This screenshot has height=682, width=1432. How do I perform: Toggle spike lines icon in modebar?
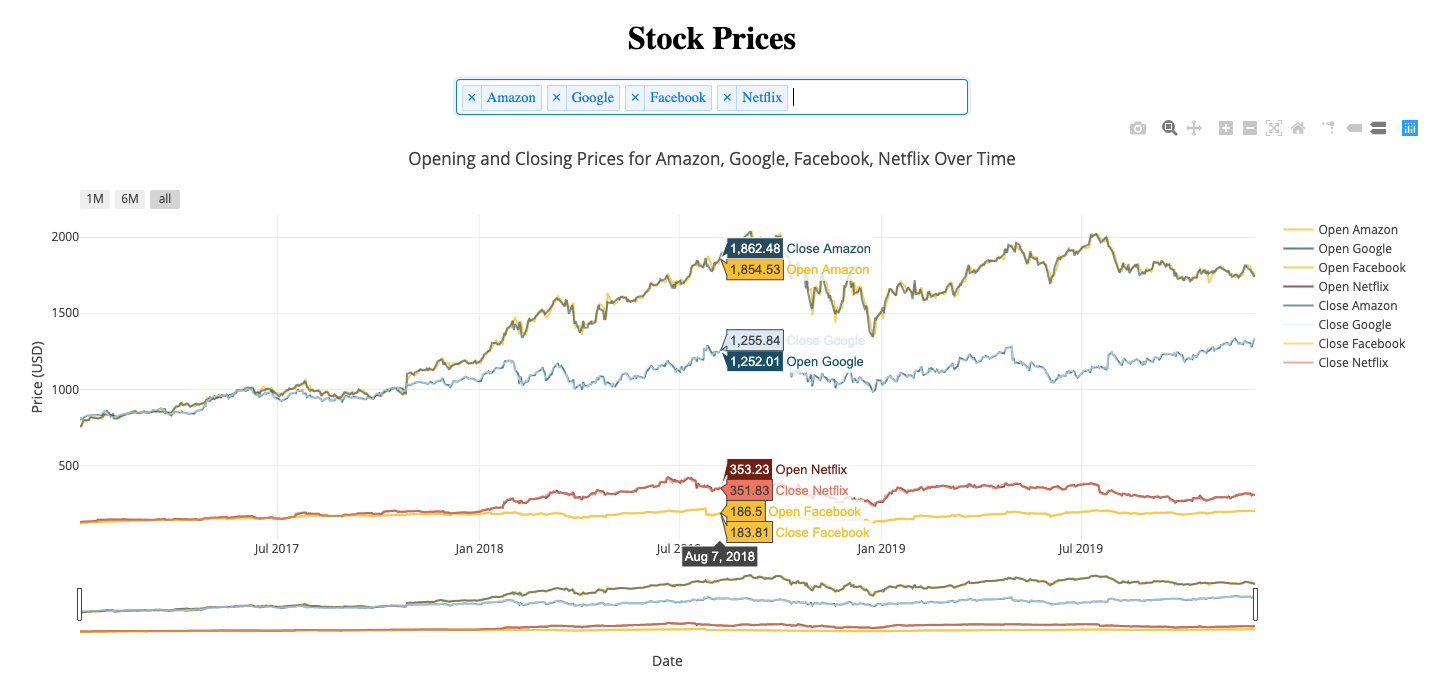point(1327,128)
